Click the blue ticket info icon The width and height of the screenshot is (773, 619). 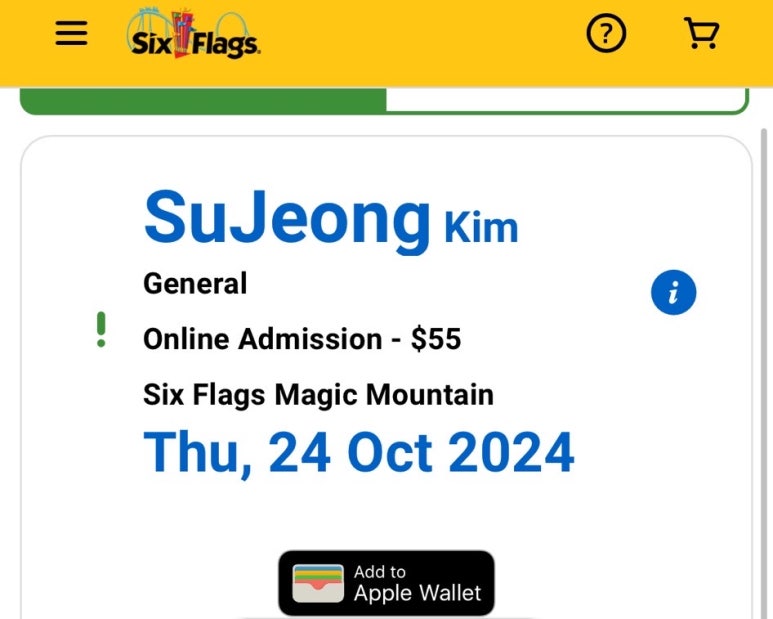(x=673, y=292)
